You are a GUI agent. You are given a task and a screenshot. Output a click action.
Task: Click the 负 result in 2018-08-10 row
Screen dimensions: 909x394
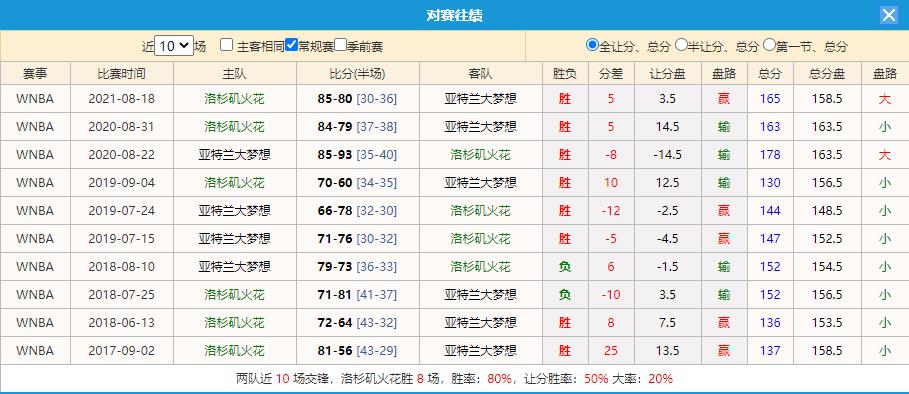pos(565,267)
